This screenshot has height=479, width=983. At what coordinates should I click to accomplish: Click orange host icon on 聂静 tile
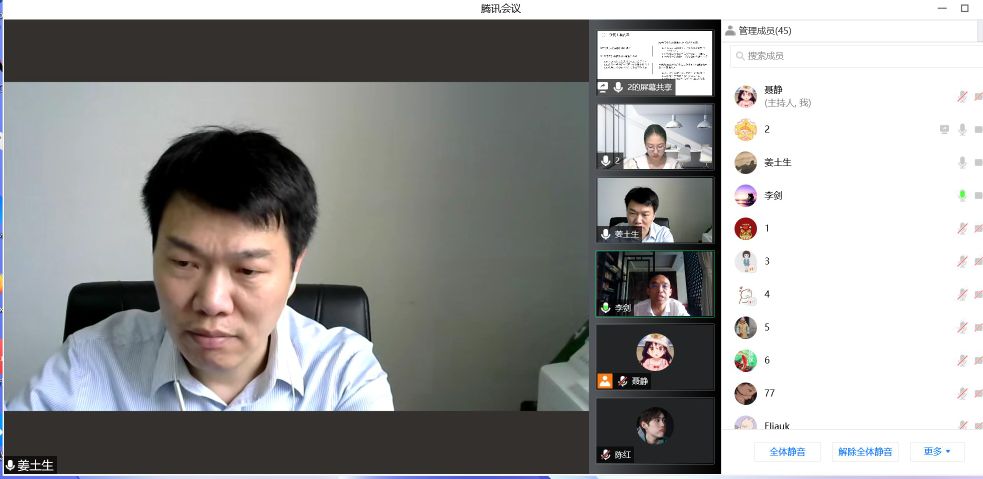pyautogui.click(x=604, y=381)
